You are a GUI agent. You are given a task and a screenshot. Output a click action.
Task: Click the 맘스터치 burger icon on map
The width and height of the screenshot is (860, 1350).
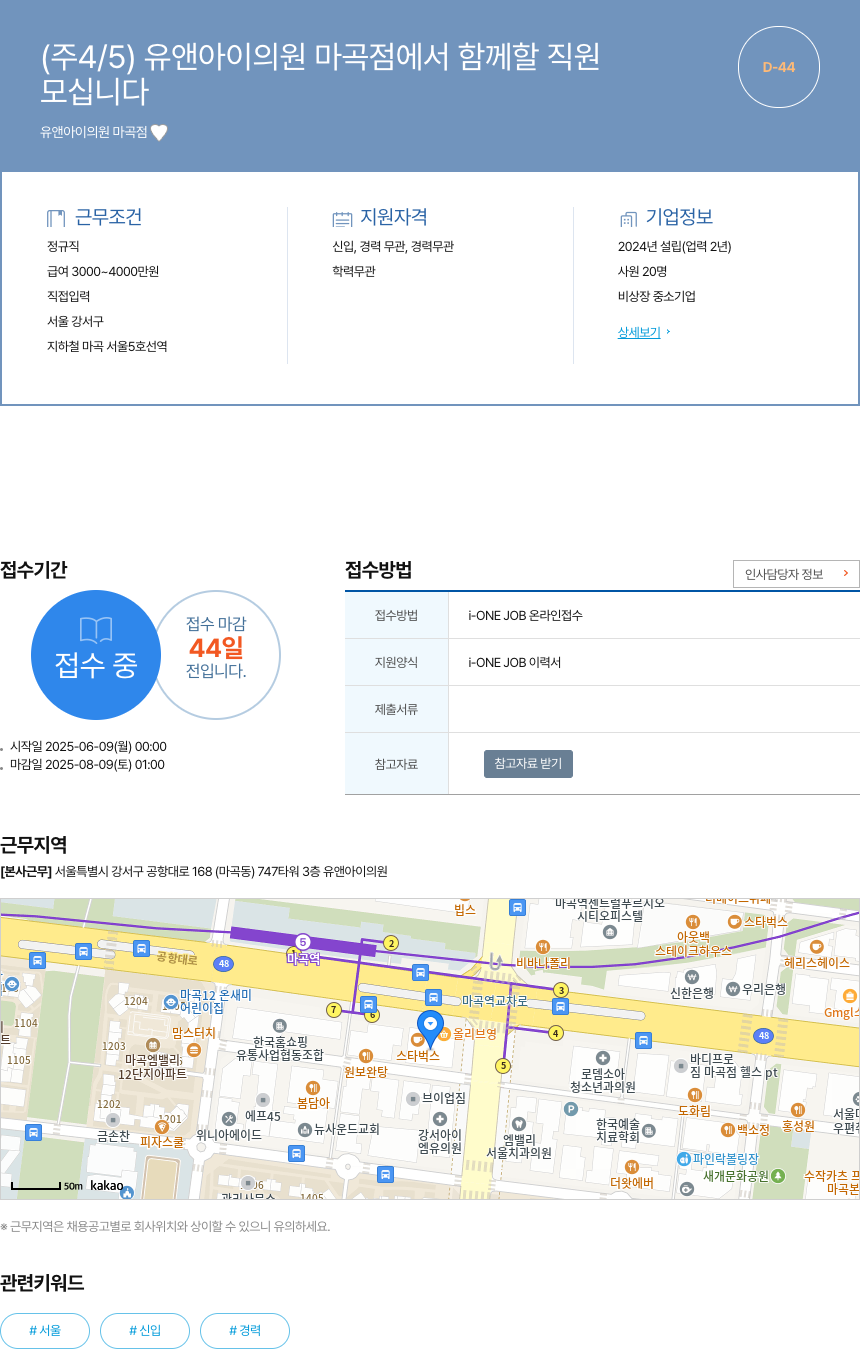coord(194,1049)
